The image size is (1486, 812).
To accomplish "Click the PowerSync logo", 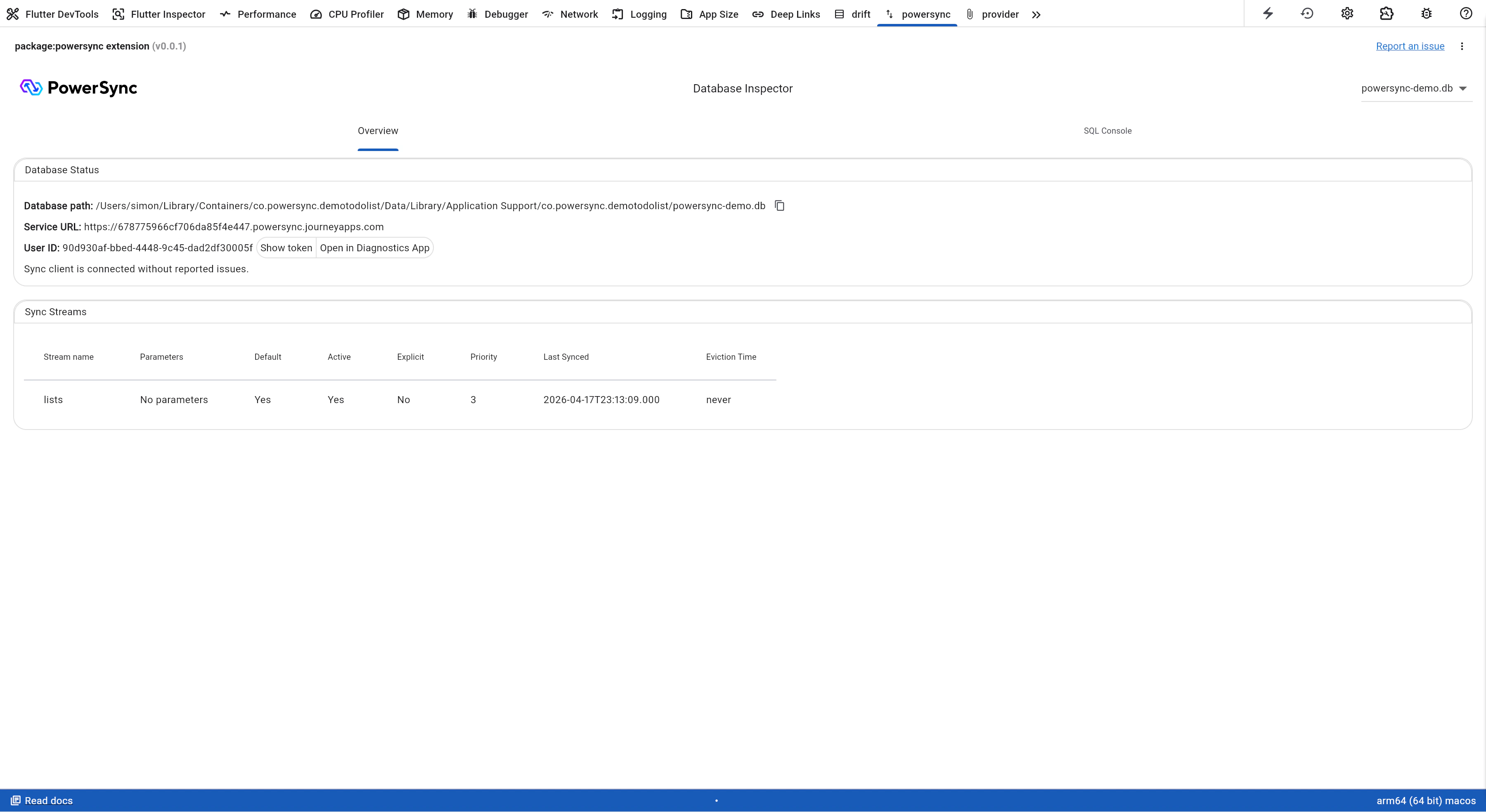I will (78, 87).
